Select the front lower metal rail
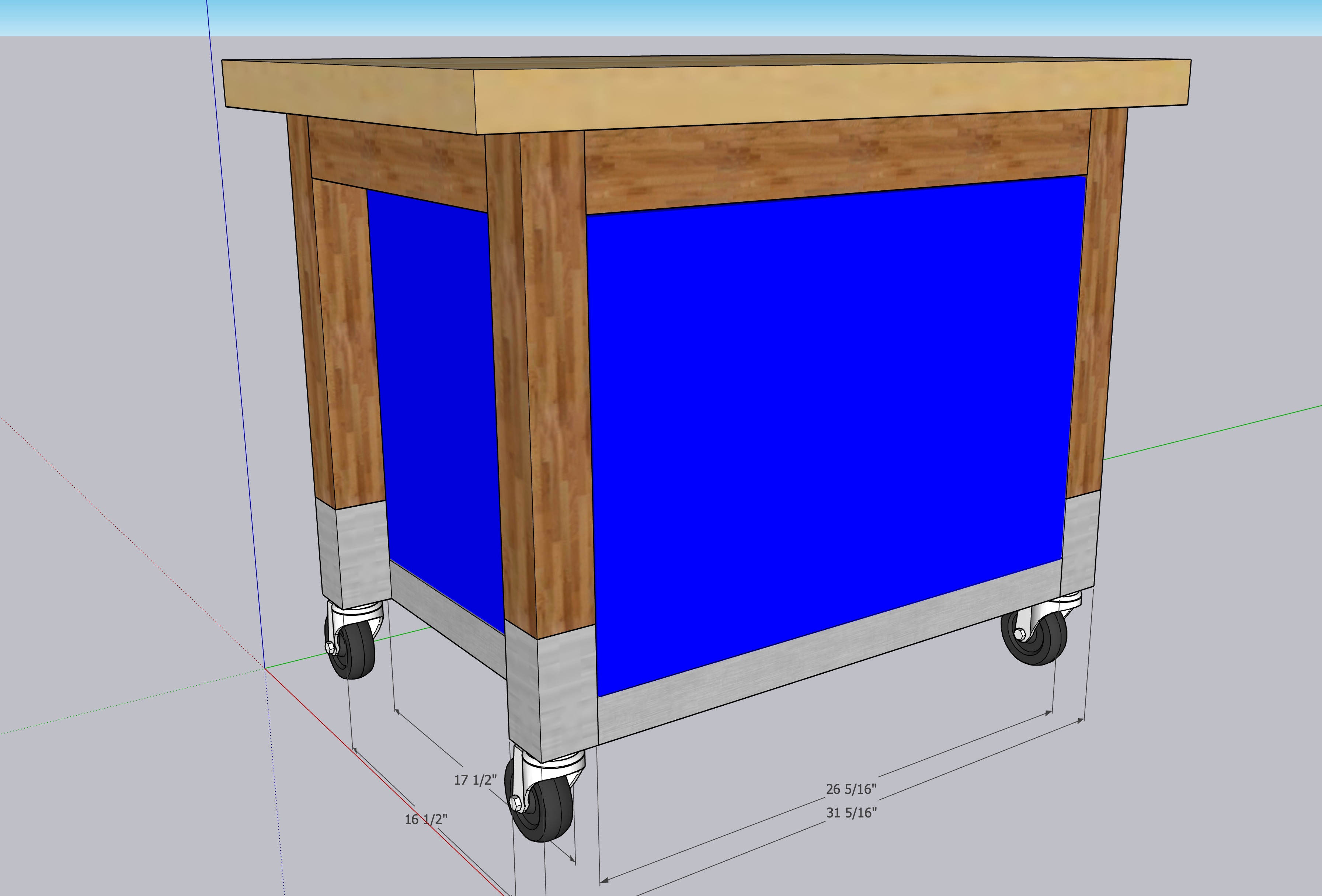 click(x=831, y=652)
